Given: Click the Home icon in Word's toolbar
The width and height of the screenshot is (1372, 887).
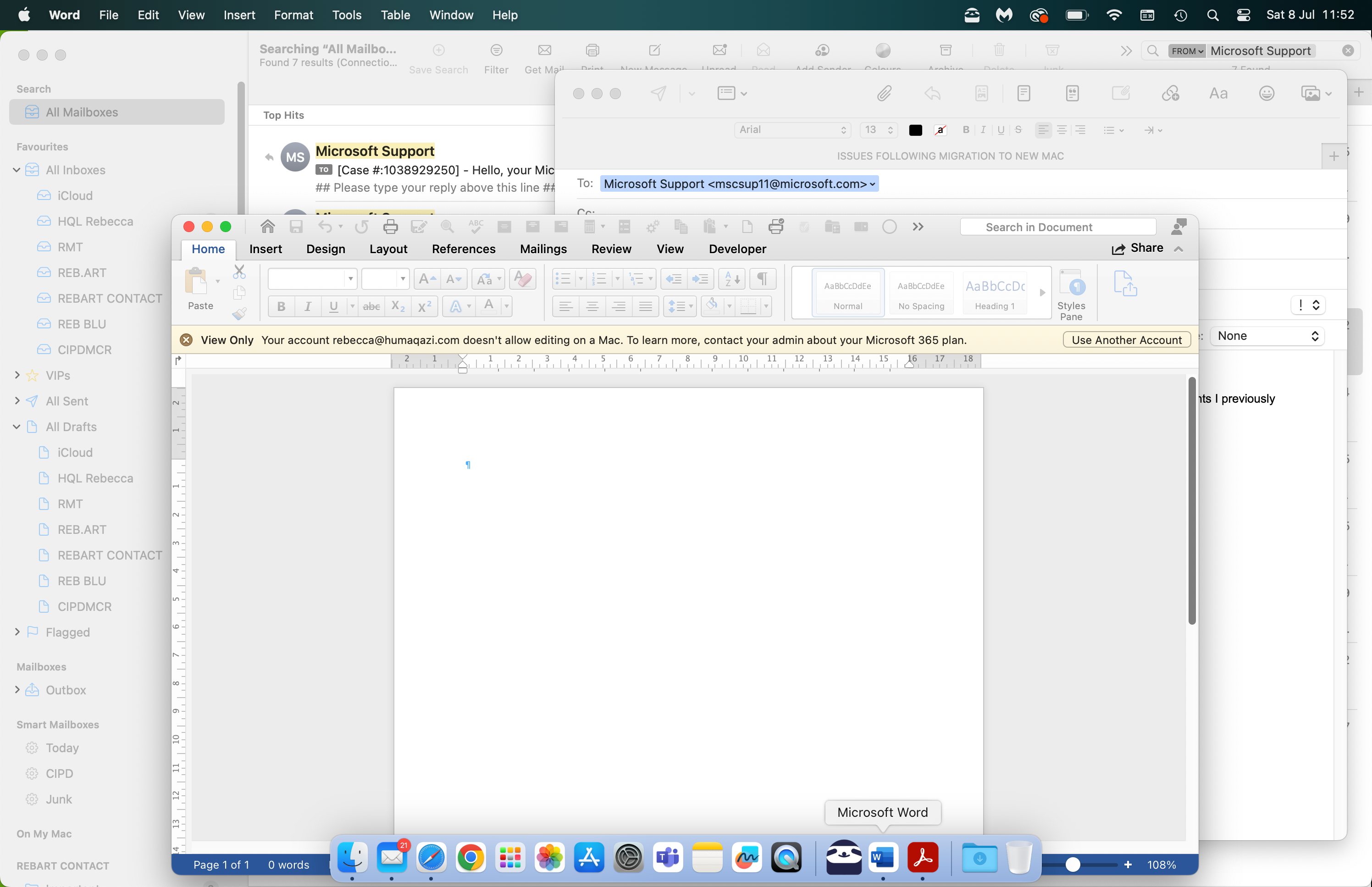Looking at the screenshot, I should click(x=267, y=227).
